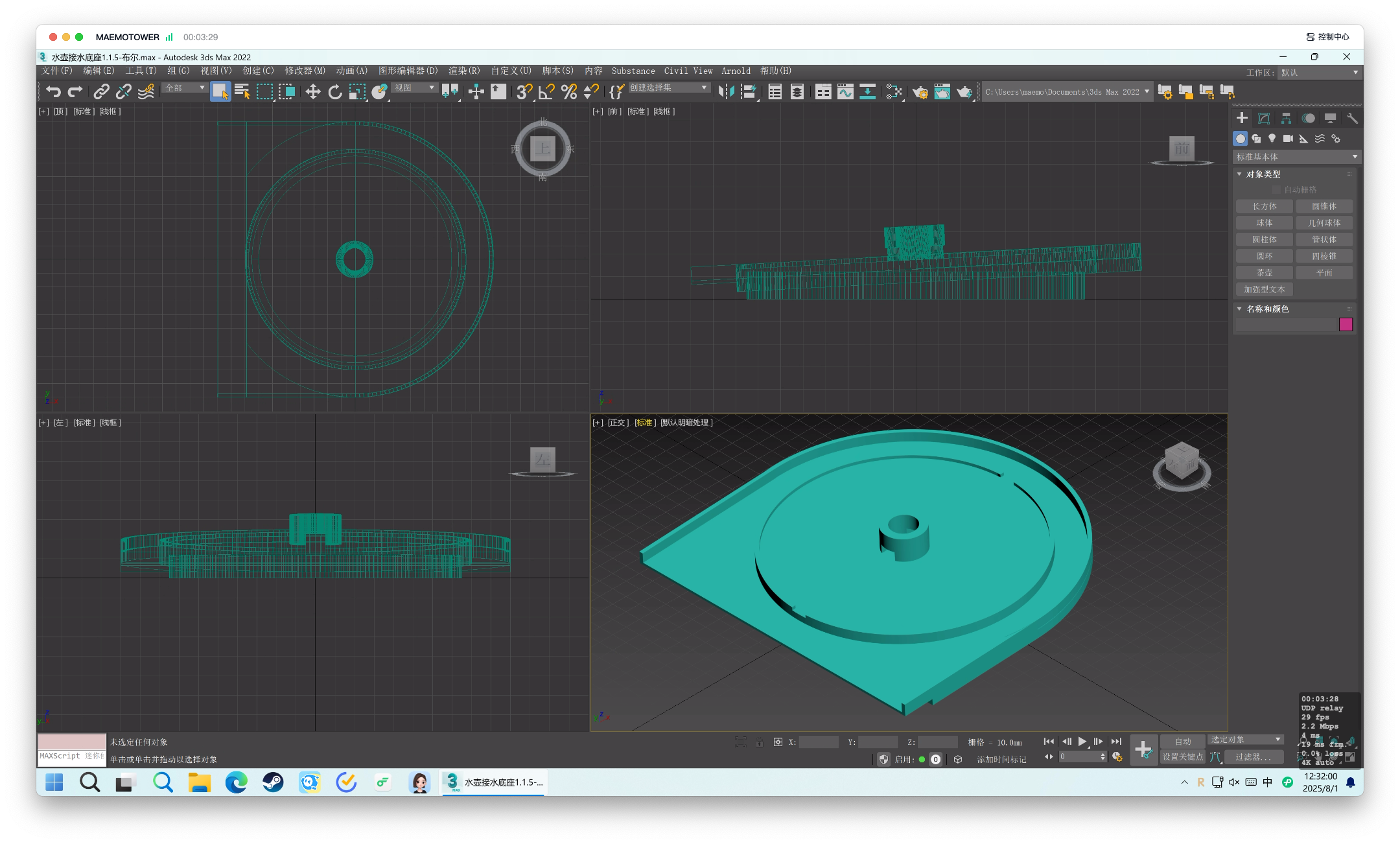This screenshot has height=844, width=1400.
Task: Open the project path dropdown
Action: [1067, 91]
